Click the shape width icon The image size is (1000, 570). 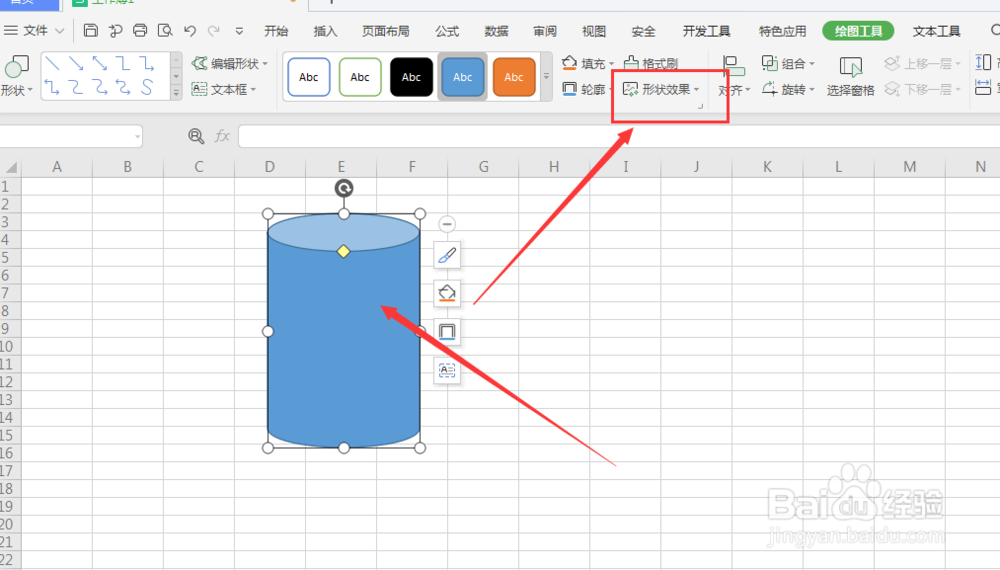point(983,87)
